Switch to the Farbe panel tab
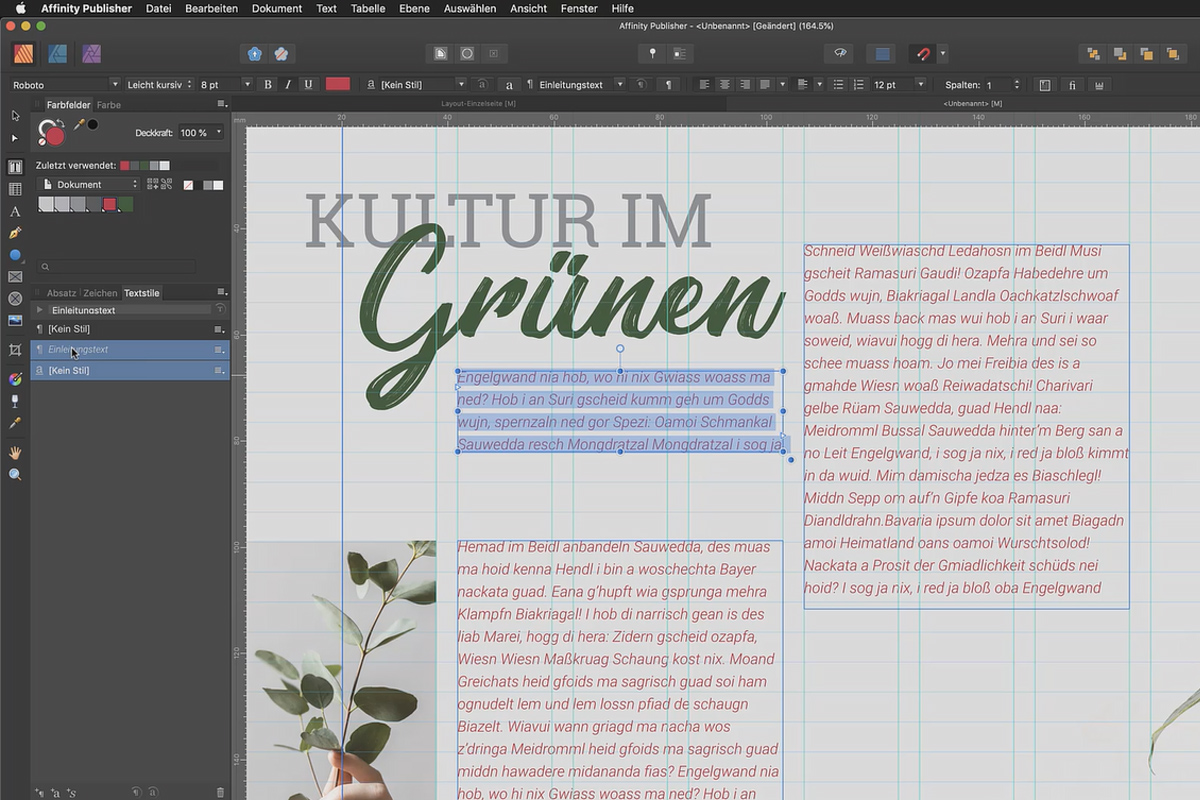 point(109,104)
